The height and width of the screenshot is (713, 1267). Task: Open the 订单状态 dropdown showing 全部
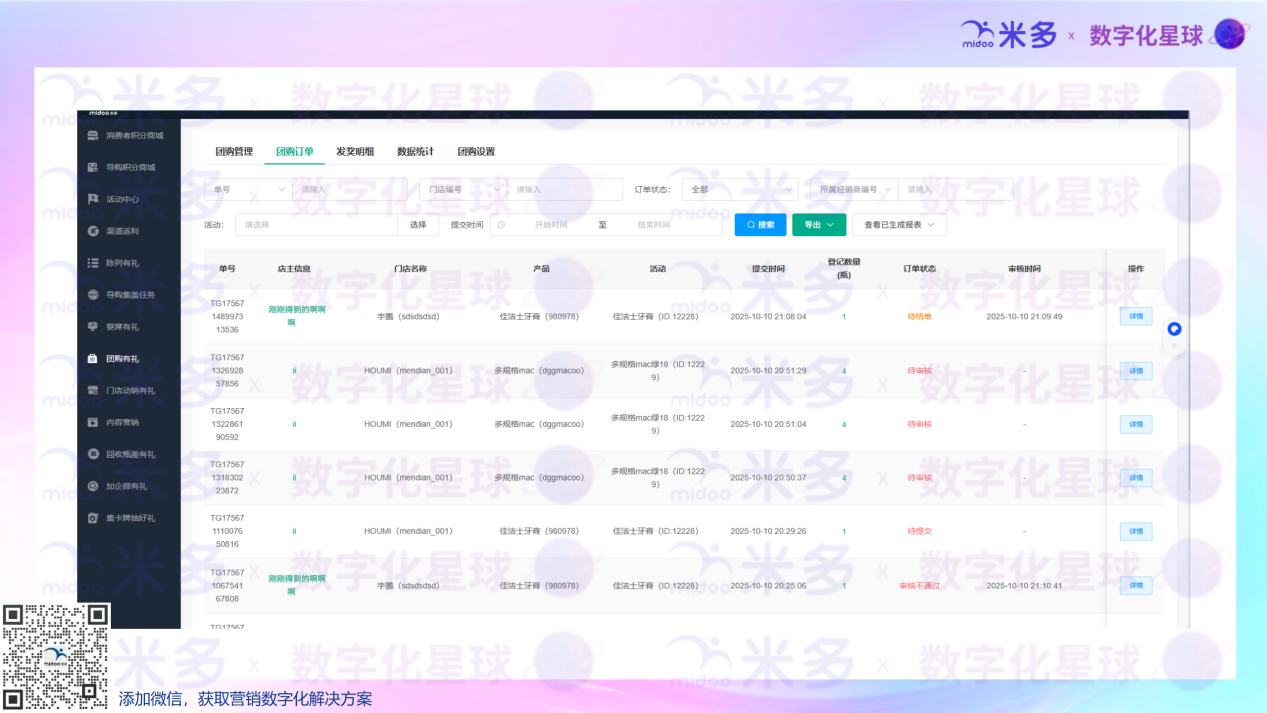pos(740,189)
